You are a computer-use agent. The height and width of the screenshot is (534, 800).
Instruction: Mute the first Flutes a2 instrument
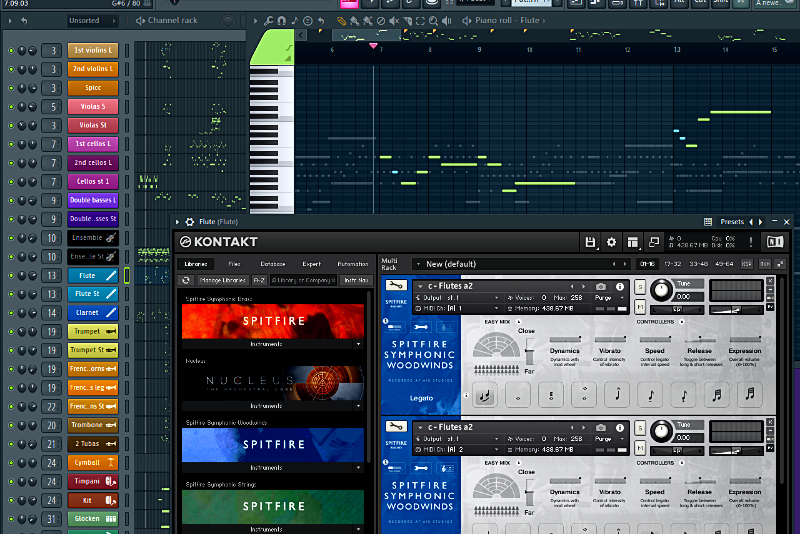(640, 307)
